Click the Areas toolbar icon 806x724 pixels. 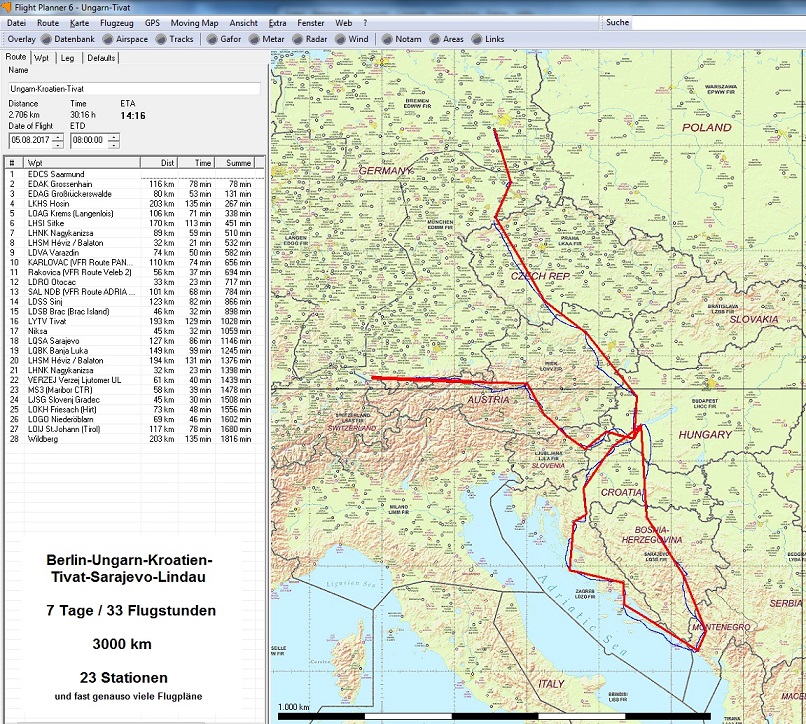tap(435, 39)
